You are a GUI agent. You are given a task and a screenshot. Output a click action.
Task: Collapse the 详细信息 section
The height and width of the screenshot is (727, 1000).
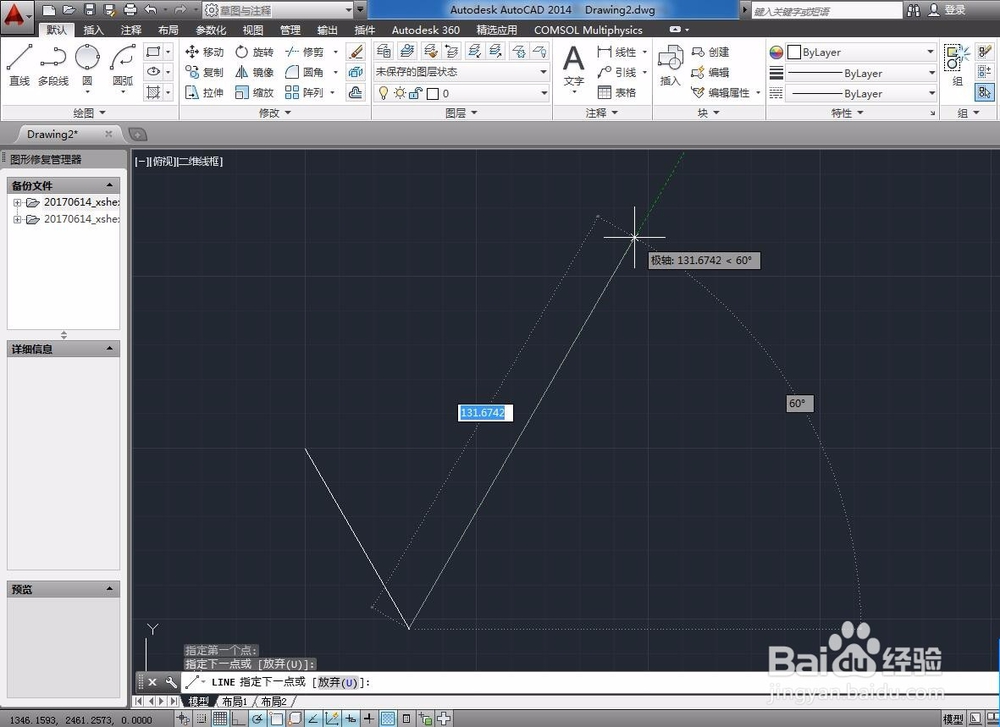point(109,348)
